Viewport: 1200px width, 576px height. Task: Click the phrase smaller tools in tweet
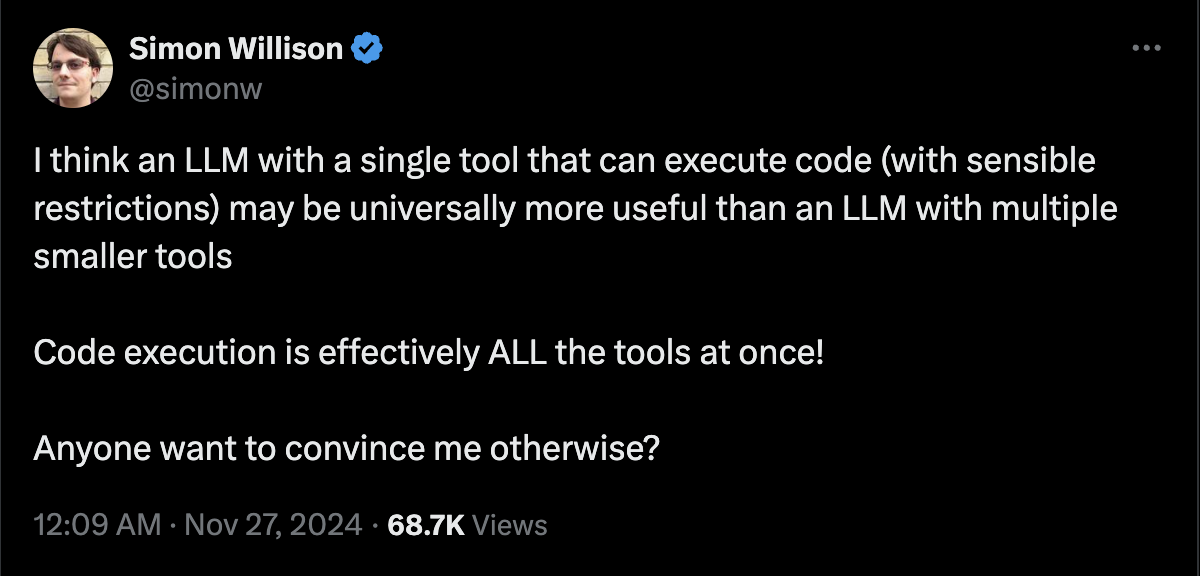[133, 257]
